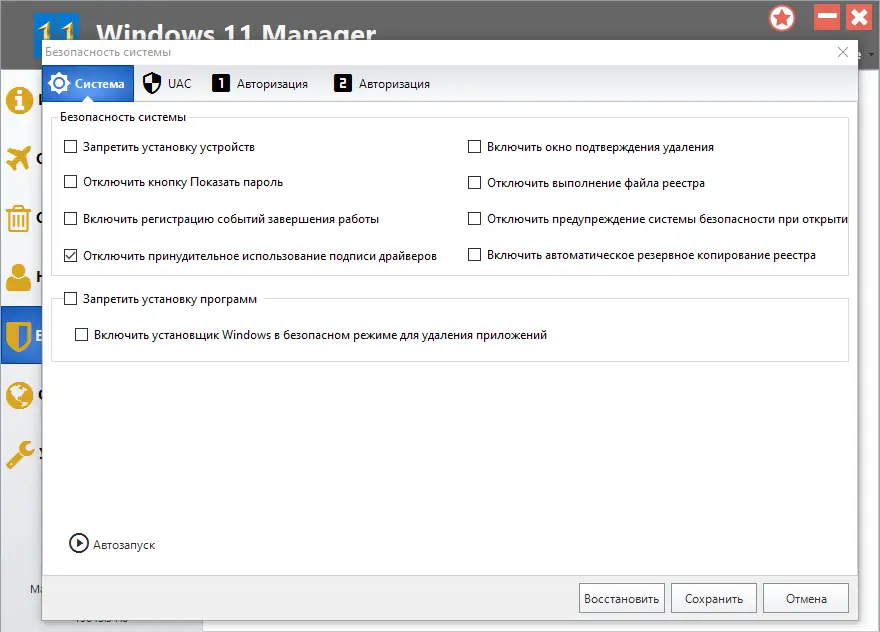
Task: Open the trash bin Cleaner section
Action: click(x=20, y=218)
